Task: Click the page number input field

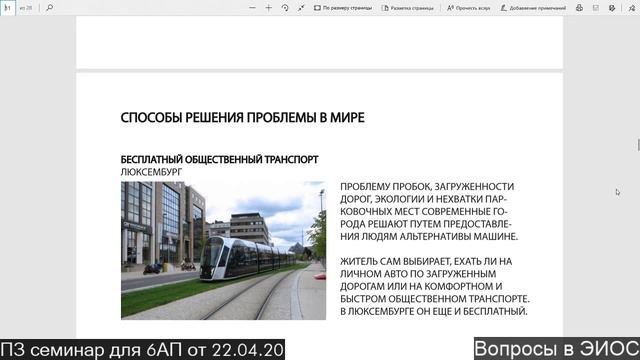Action: (x=8, y=8)
